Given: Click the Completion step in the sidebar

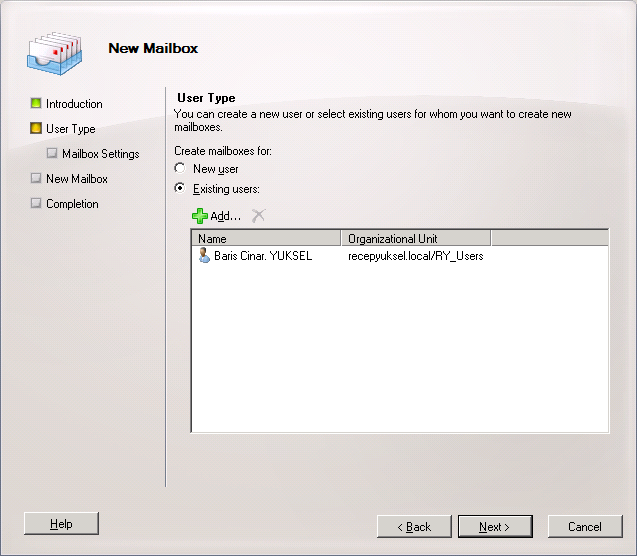Looking at the screenshot, I should point(72,204).
